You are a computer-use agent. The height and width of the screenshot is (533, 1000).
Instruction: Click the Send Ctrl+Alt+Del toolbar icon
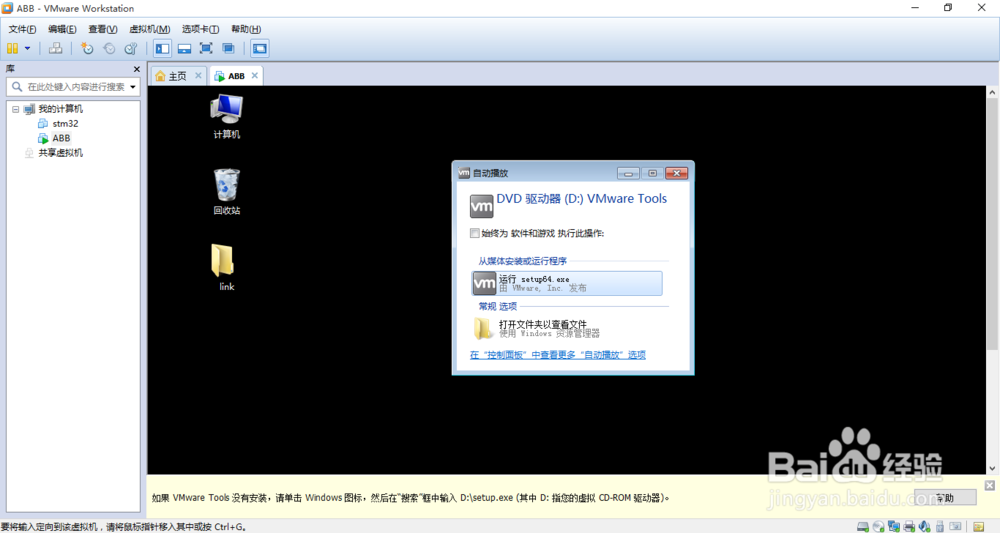(55, 48)
